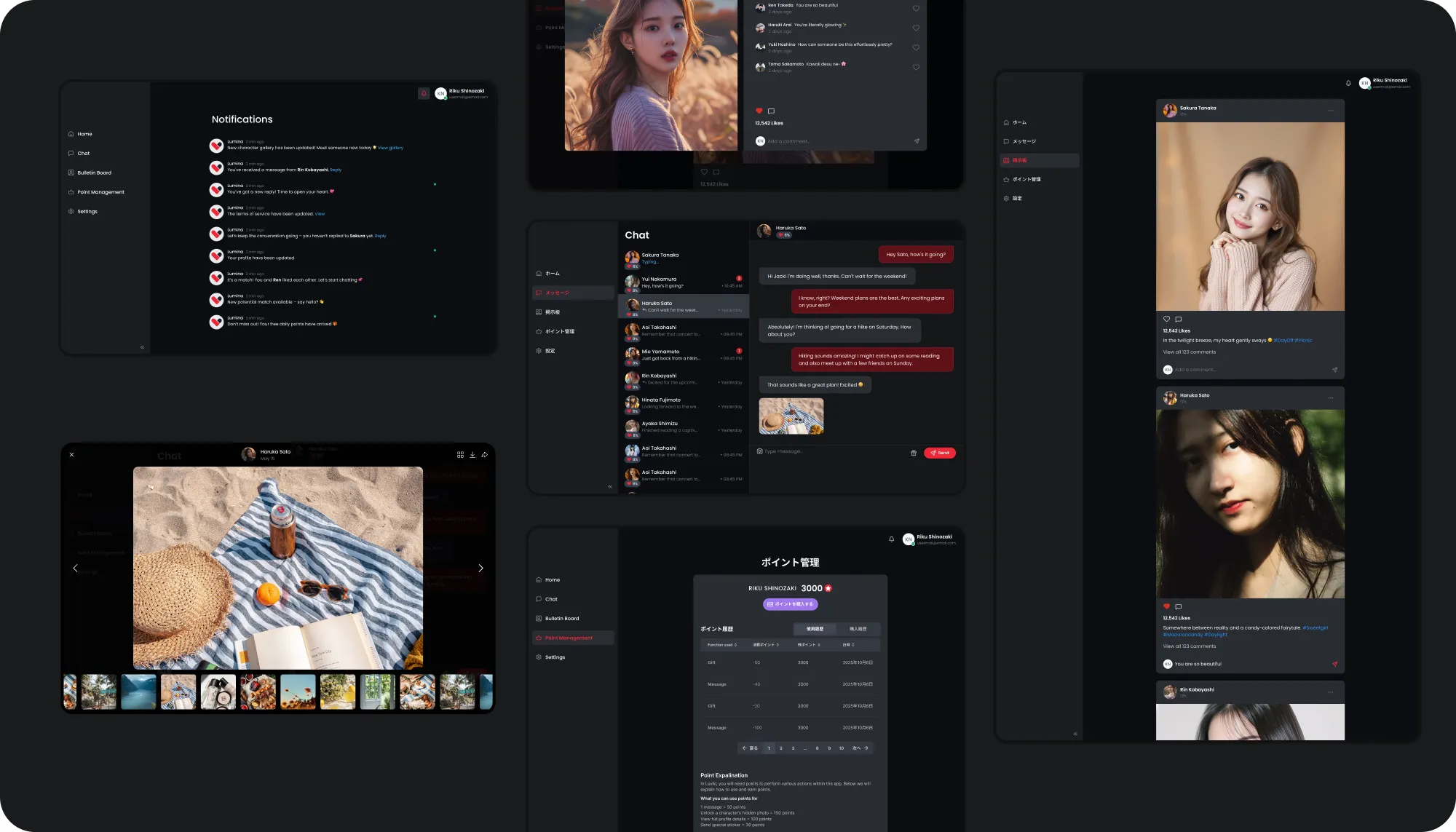
Task: Select the mountain lake thumbnail in viewer strip
Action: click(138, 692)
